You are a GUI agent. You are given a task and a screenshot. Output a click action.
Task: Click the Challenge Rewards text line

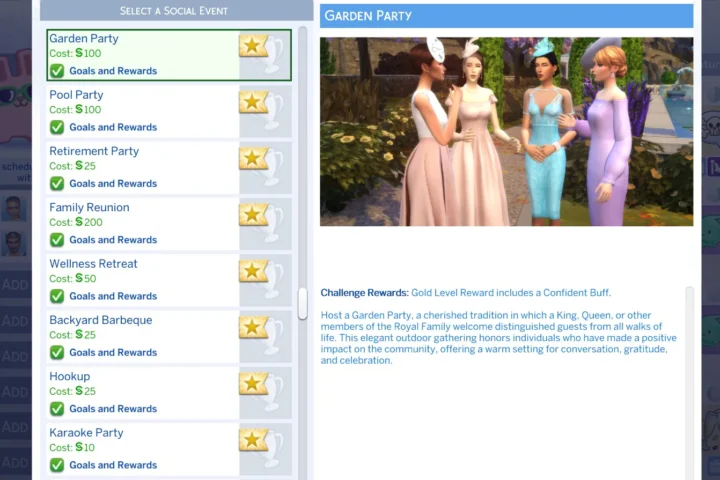click(x=466, y=293)
